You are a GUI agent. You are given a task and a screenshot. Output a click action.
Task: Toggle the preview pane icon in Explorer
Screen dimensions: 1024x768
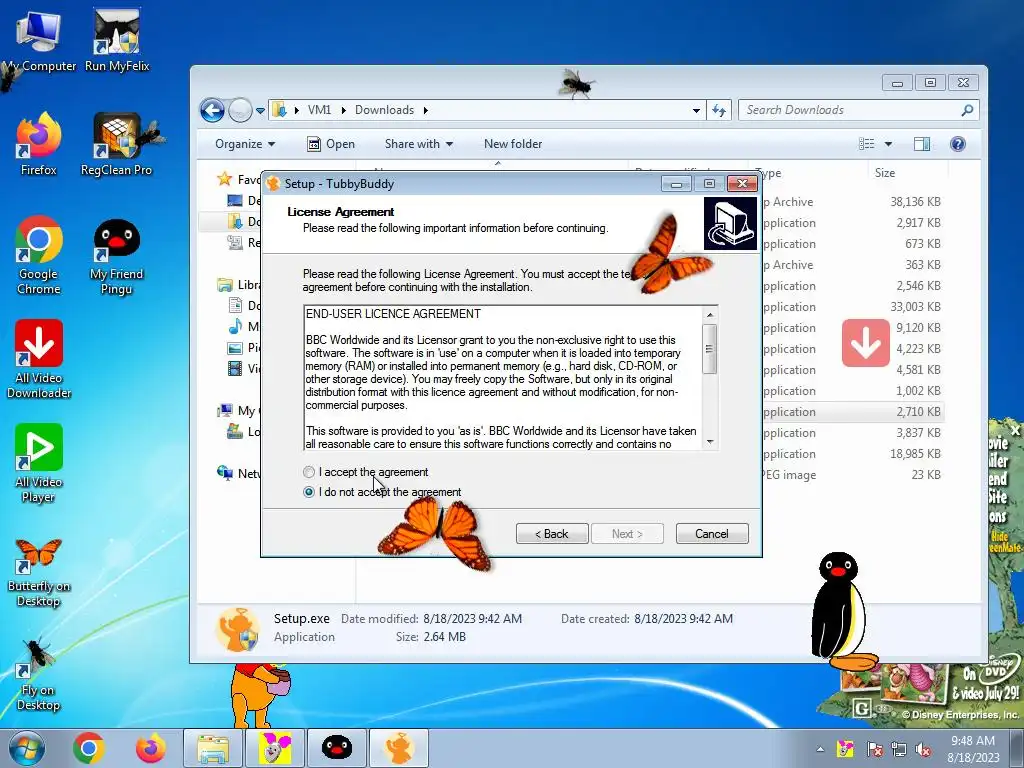tap(922, 144)
